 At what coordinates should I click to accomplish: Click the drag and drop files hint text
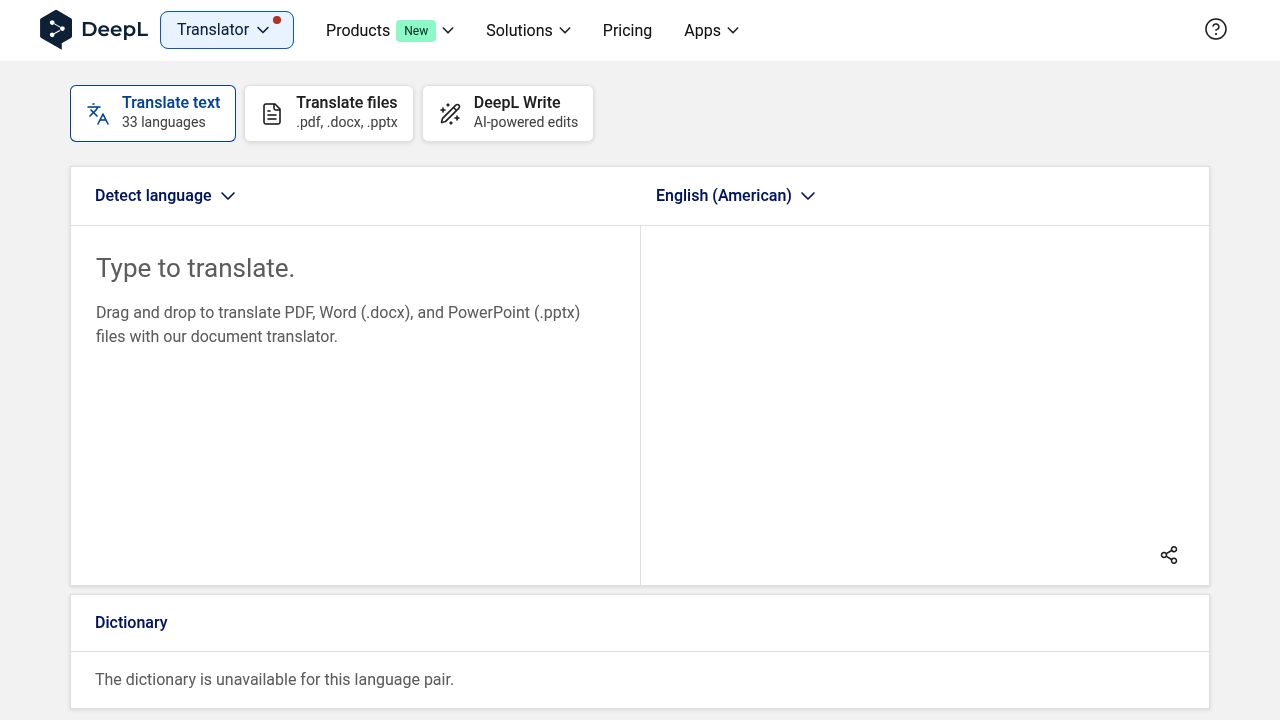coord(338,324)
